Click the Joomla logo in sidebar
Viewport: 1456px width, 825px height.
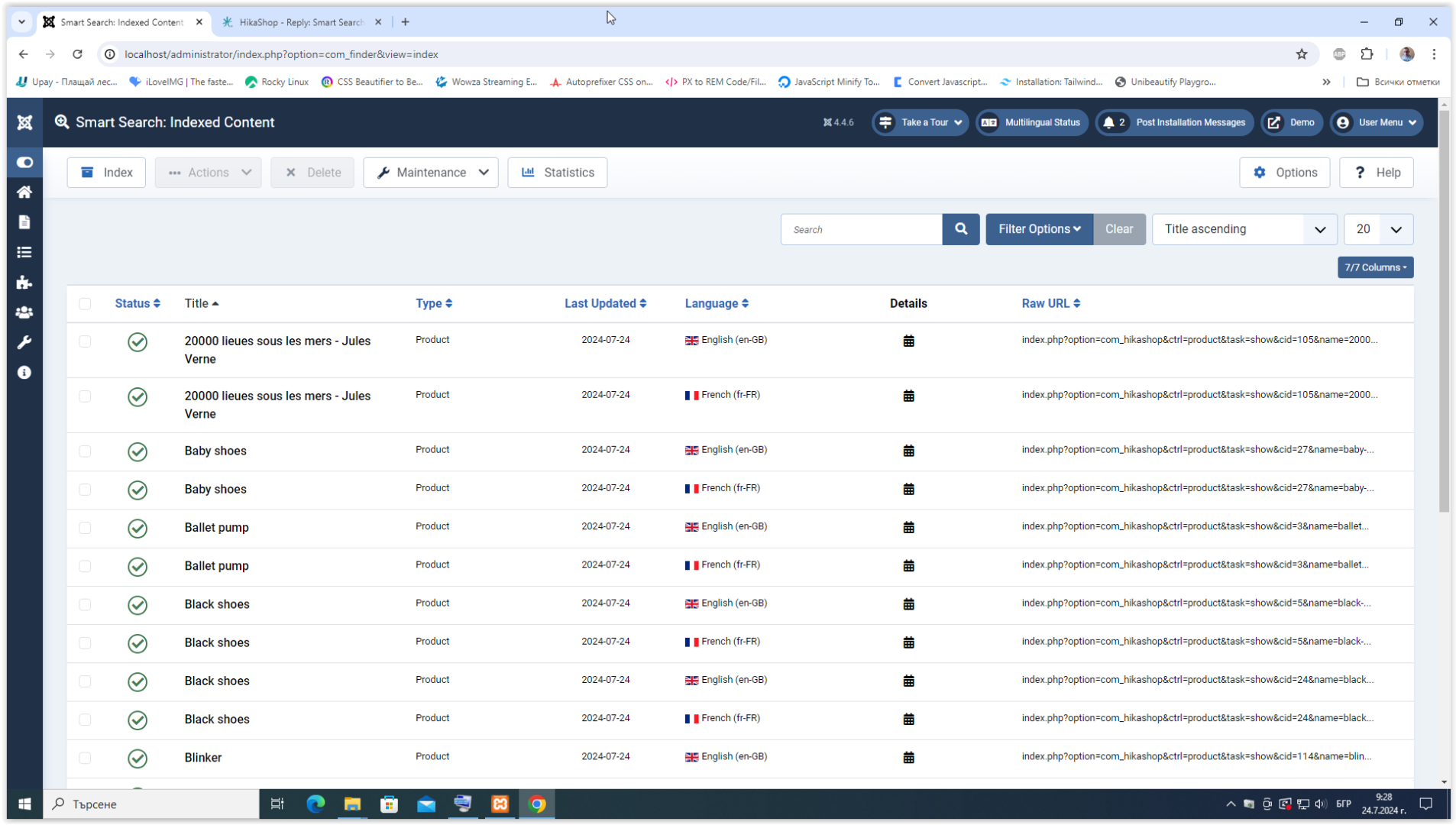click(24, 122)
